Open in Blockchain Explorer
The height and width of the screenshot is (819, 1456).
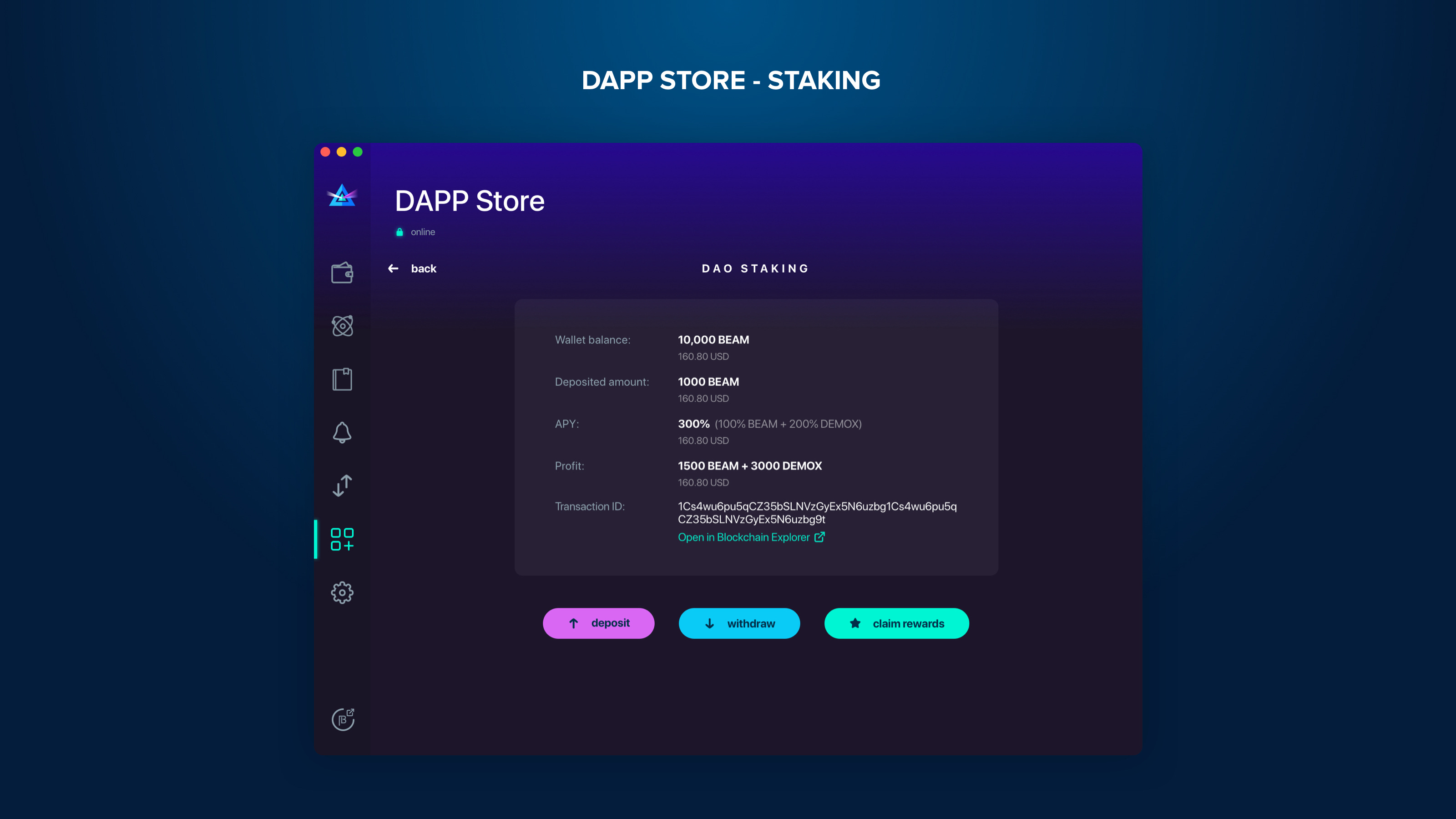[744, 537]
